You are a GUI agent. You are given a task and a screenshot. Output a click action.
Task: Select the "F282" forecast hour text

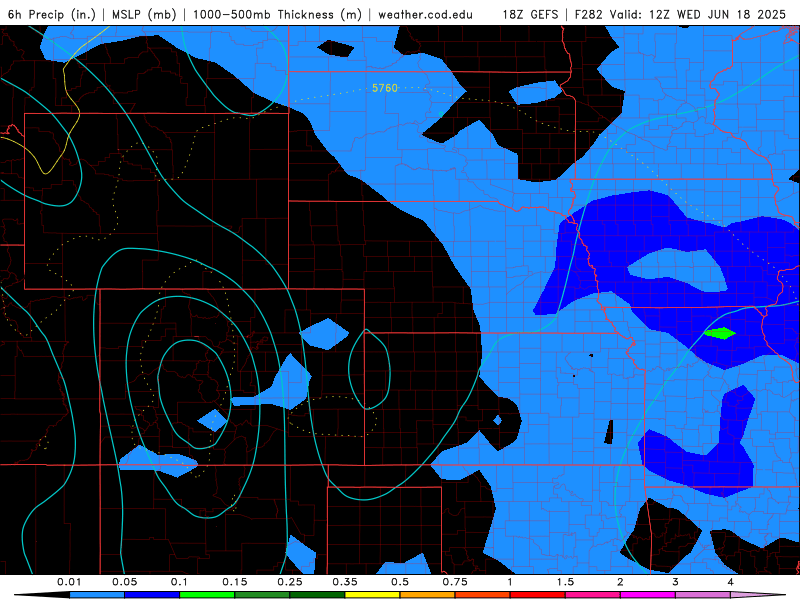pos(590,14)
